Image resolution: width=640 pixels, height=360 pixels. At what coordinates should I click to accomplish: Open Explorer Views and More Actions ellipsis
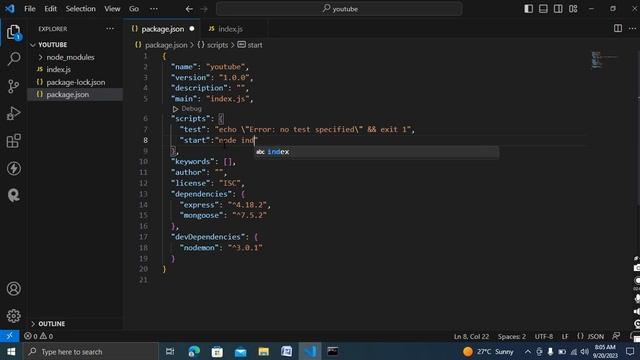pyautogui.click(x=110, y=29)
